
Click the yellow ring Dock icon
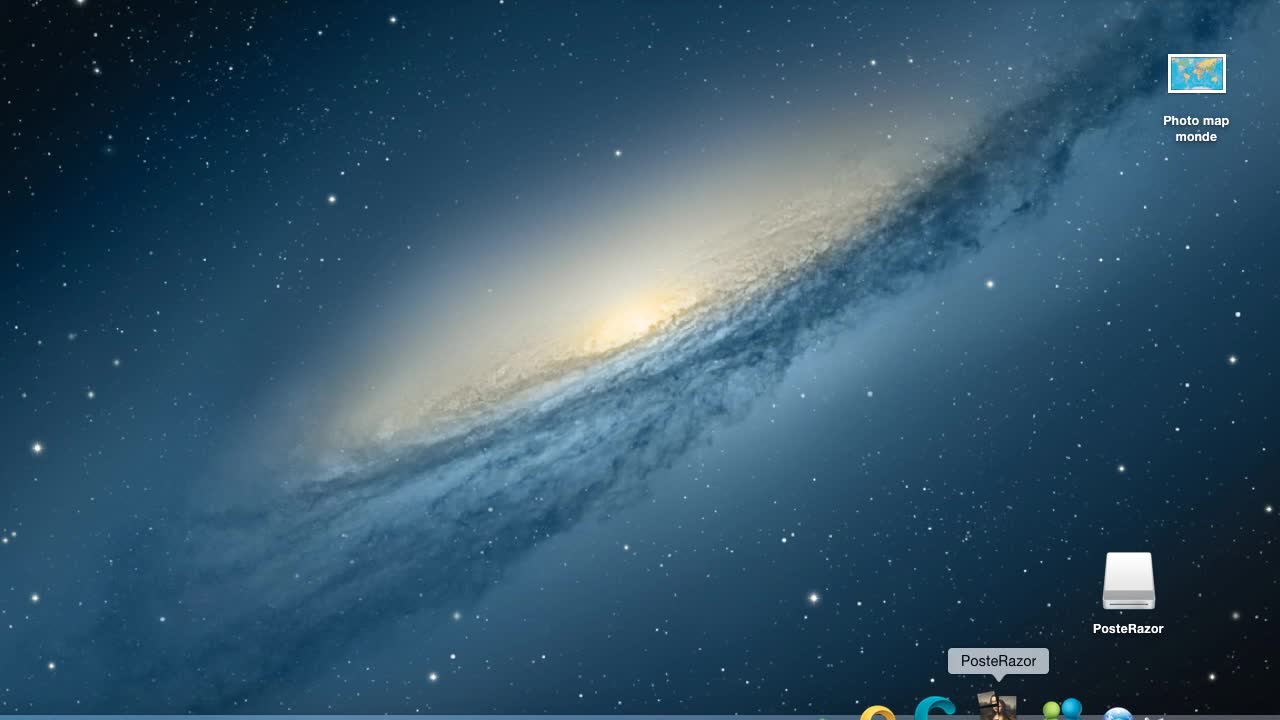tap(878, 713)
